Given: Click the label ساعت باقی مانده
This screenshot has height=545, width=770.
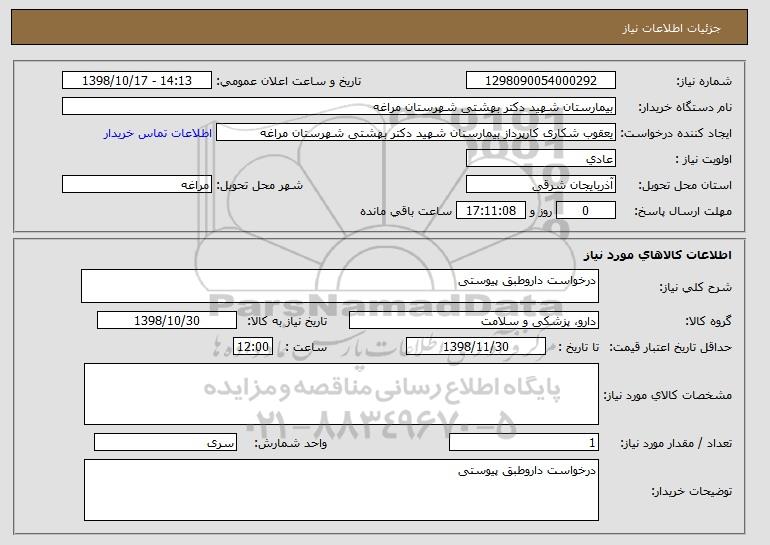Looking at the screenshot, I should [406, 212].
